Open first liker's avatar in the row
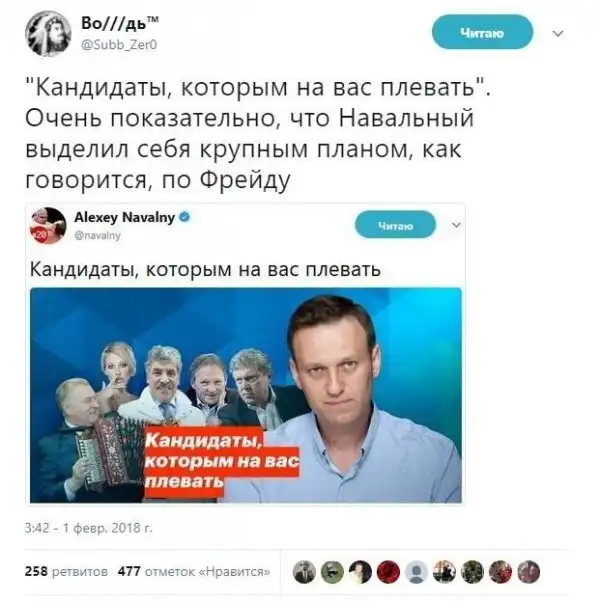The width and height of the screenshot is (600, 601). coord(304,572)
